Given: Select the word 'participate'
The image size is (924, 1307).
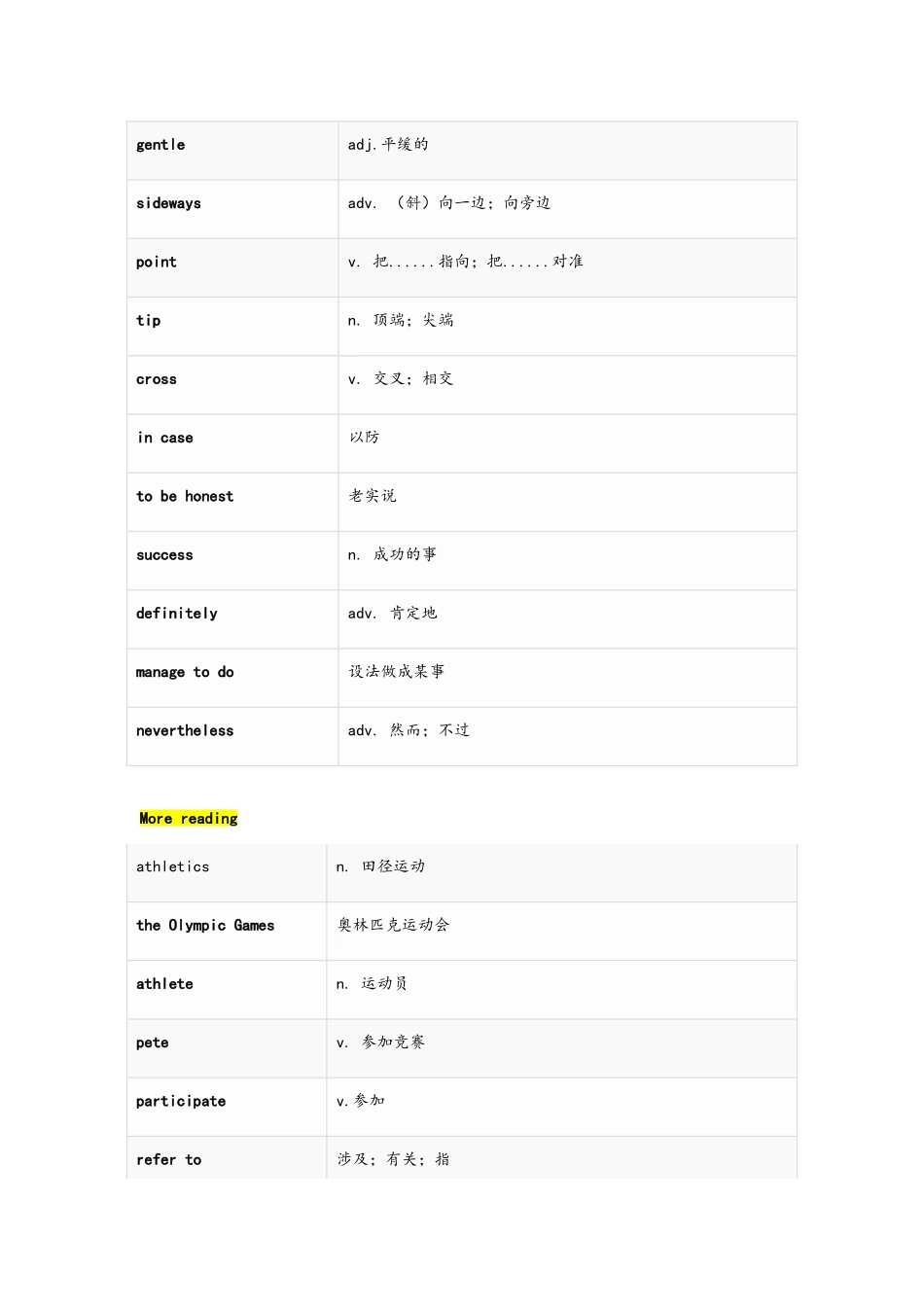Looking at the screenshot, I should pos(181,1102).
